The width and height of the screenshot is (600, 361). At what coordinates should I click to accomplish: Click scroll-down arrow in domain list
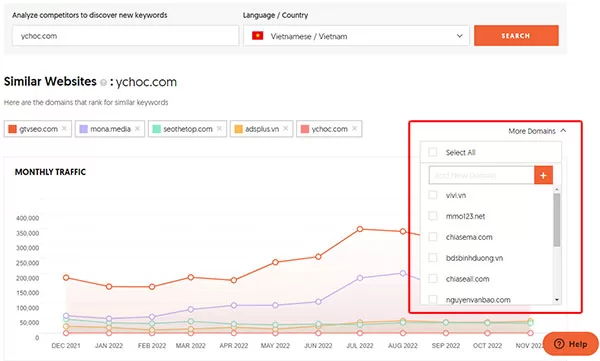coord(557,300)
